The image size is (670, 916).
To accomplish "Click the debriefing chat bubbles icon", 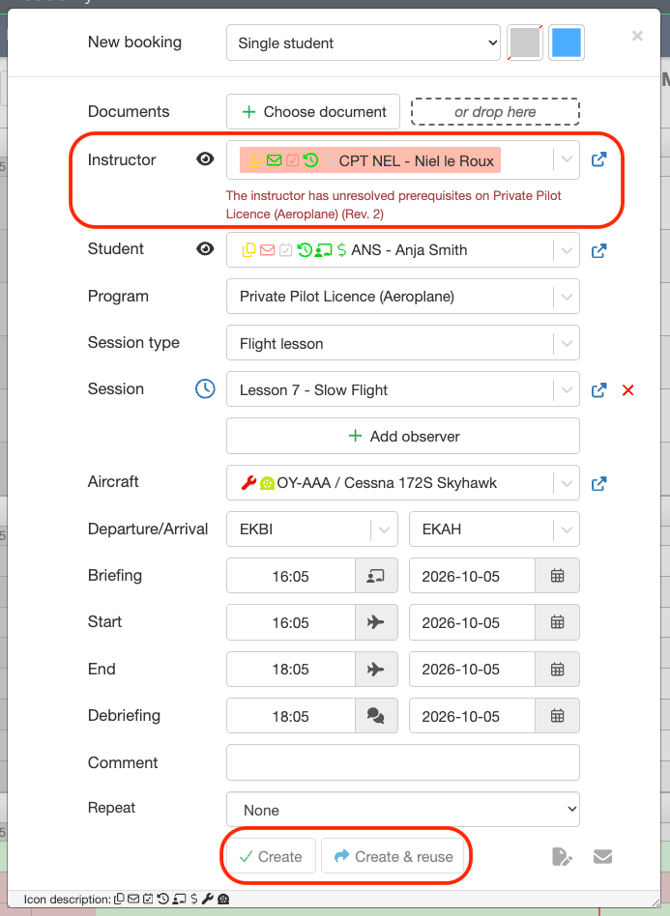I will pos(376,716).
